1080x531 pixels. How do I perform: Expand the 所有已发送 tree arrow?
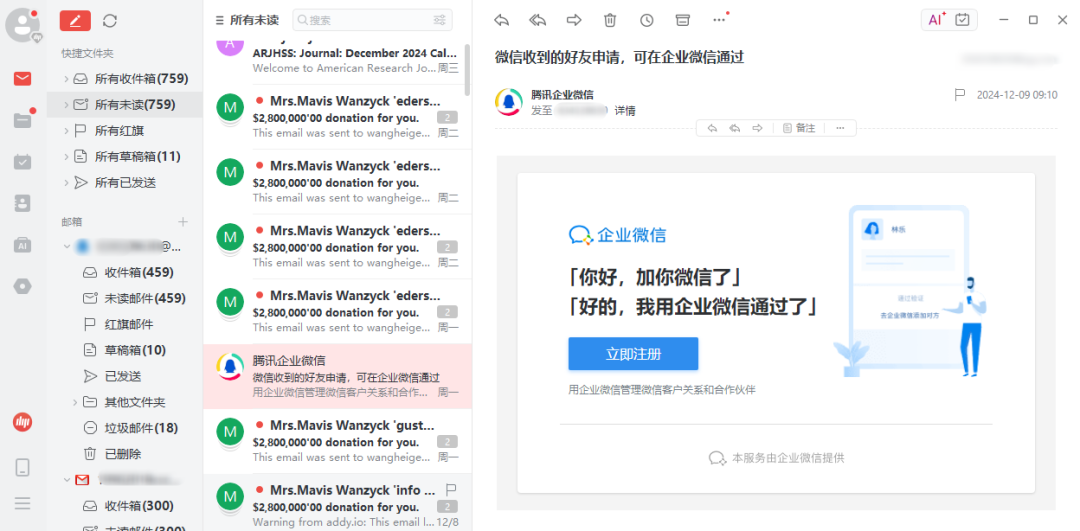click(x=66, y=183)
